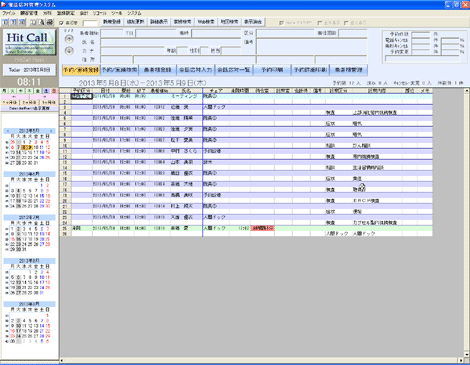Open the リコール menu
Viewport: 470px width, 365px height.
[x=99, y=13]
